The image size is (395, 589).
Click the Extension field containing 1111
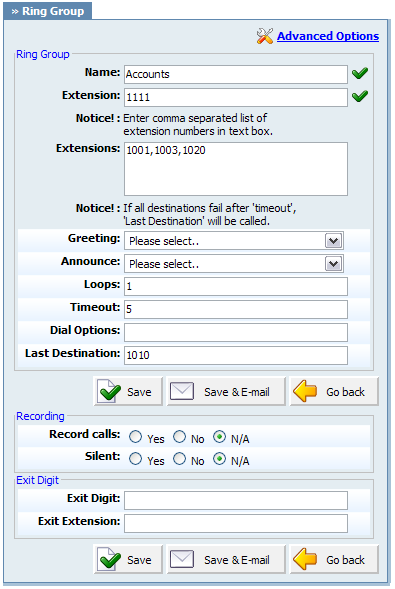tap(236, 97)
